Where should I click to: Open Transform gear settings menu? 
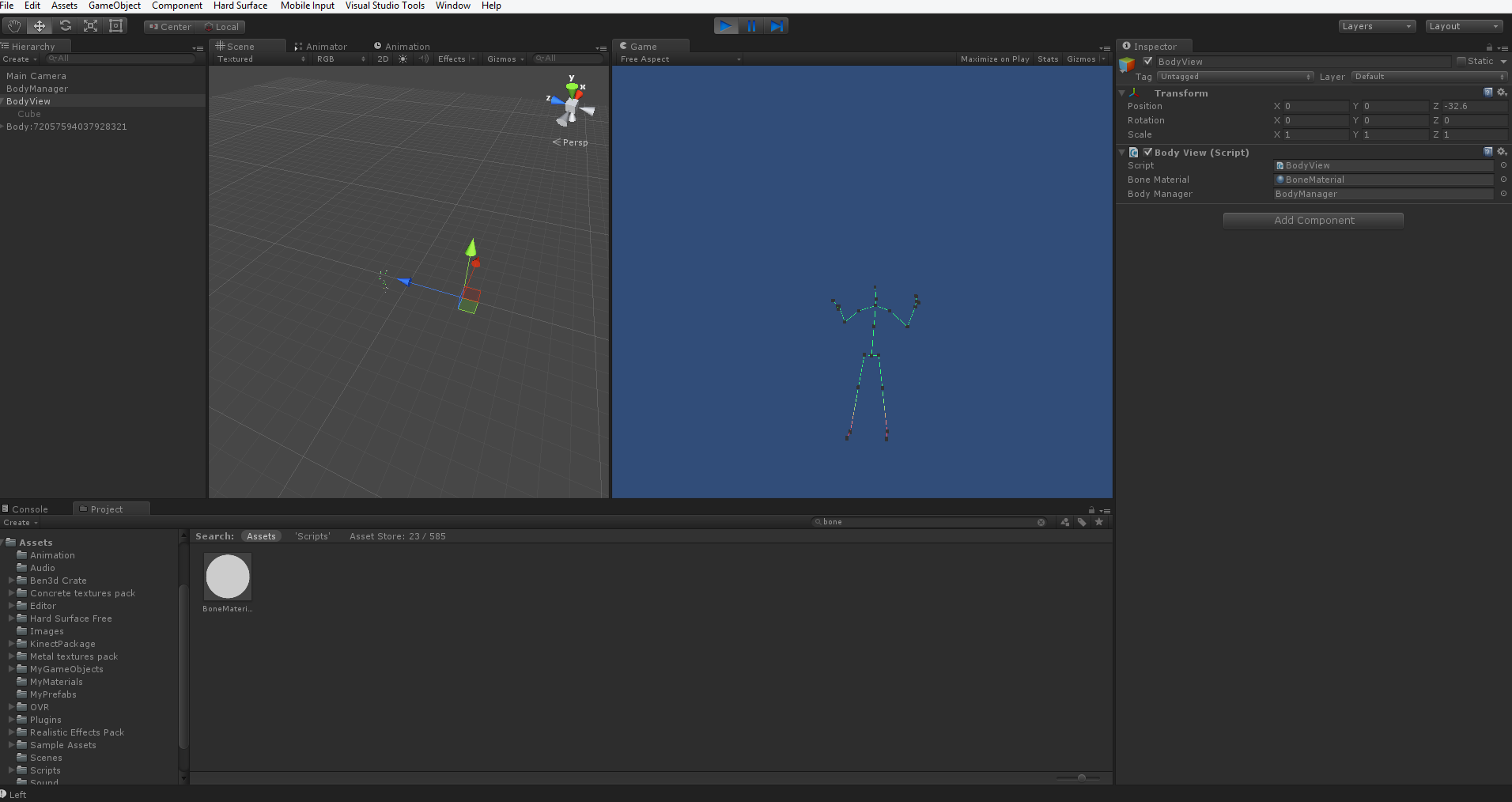[x=1502, y=93]
